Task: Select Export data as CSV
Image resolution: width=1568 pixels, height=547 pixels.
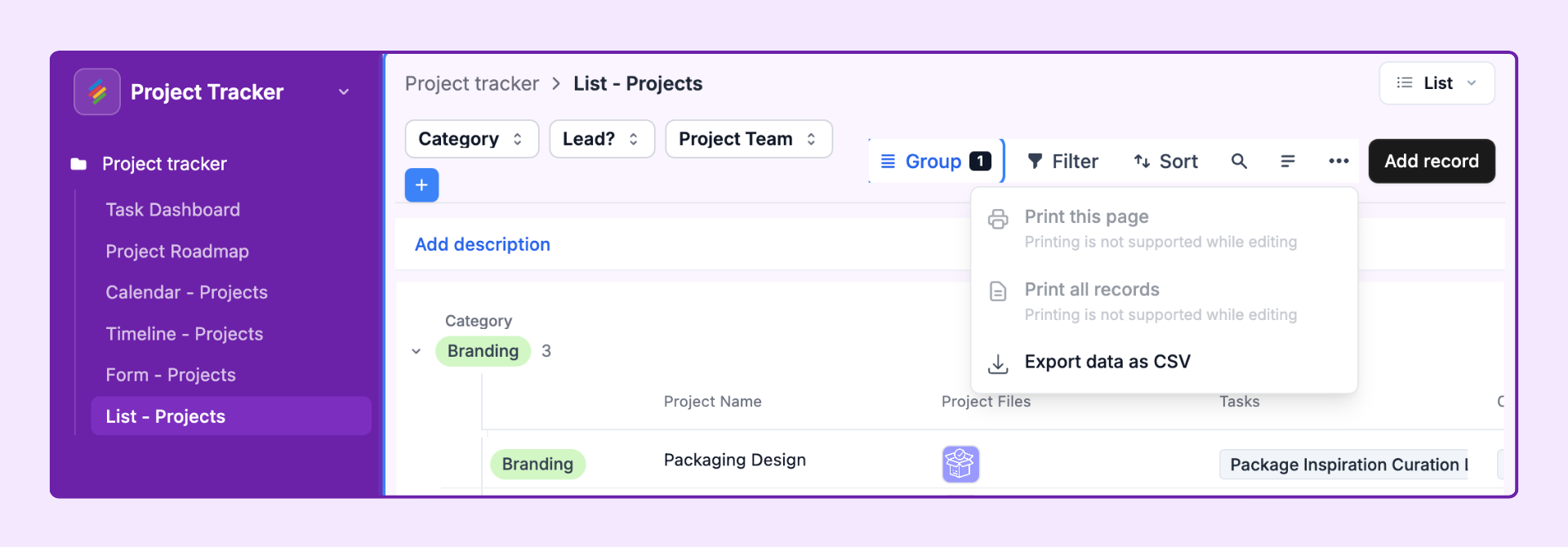Action: 1107,362
